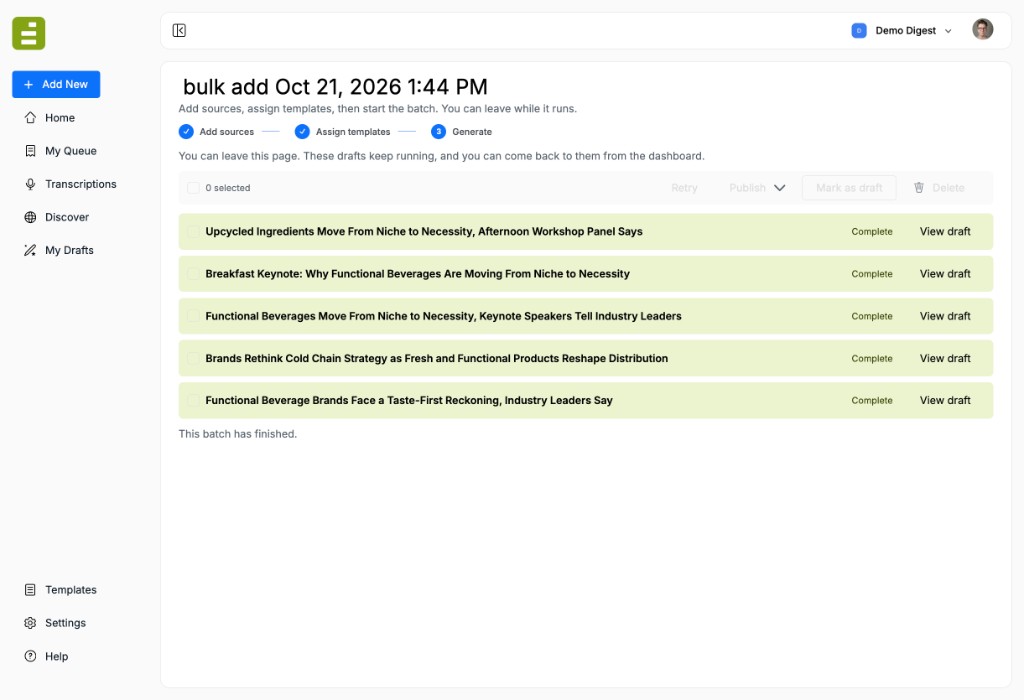Screen dimensions: 1024x700
Task: View draft for Brands Rethink Cold Chain
Action: click(945, 358)
